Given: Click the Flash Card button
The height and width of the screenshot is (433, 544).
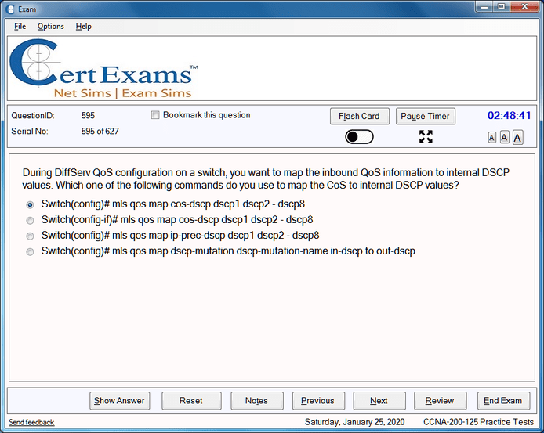Looking at the screenshot, I should (x=359, y=116).
